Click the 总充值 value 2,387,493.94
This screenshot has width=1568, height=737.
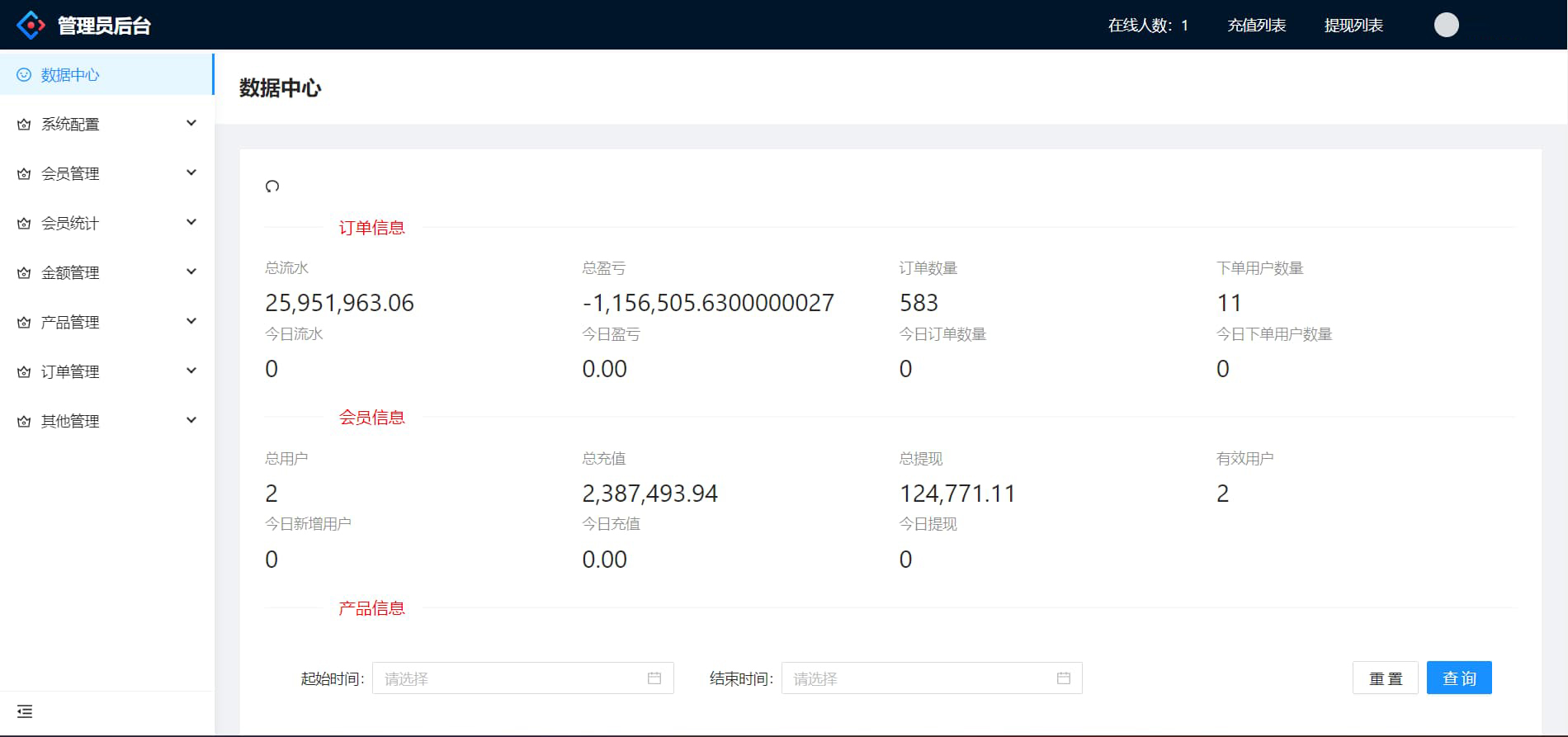(649, 494)
